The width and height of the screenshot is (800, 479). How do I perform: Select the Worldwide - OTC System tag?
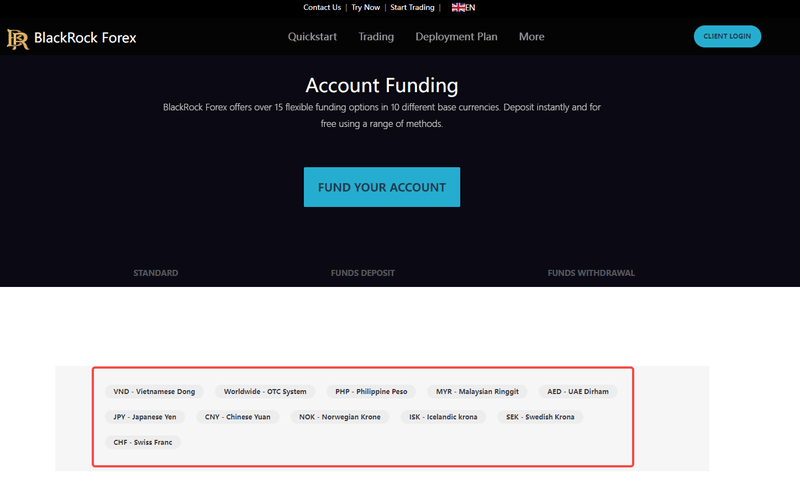coord(265,391)
